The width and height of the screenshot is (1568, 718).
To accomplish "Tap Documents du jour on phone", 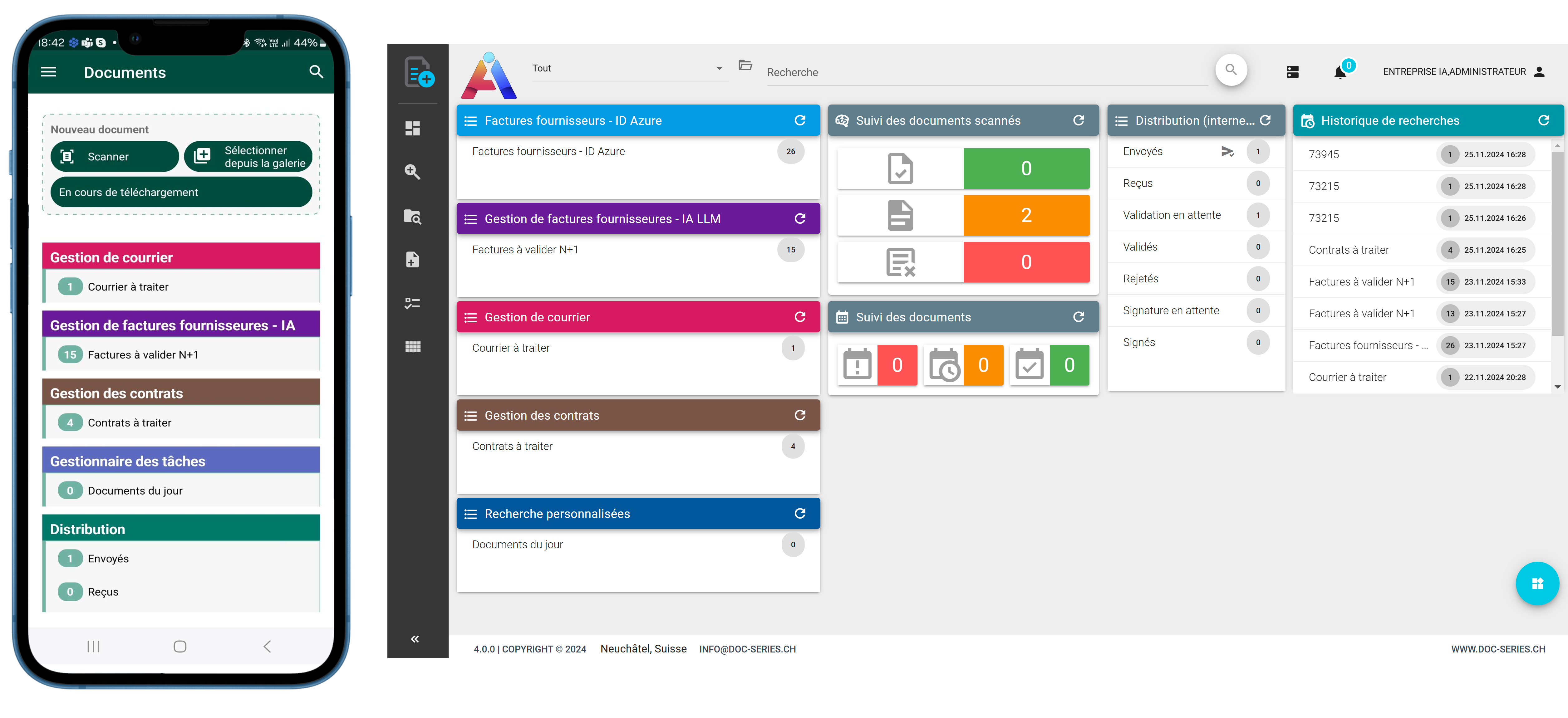I will point(181,491).
